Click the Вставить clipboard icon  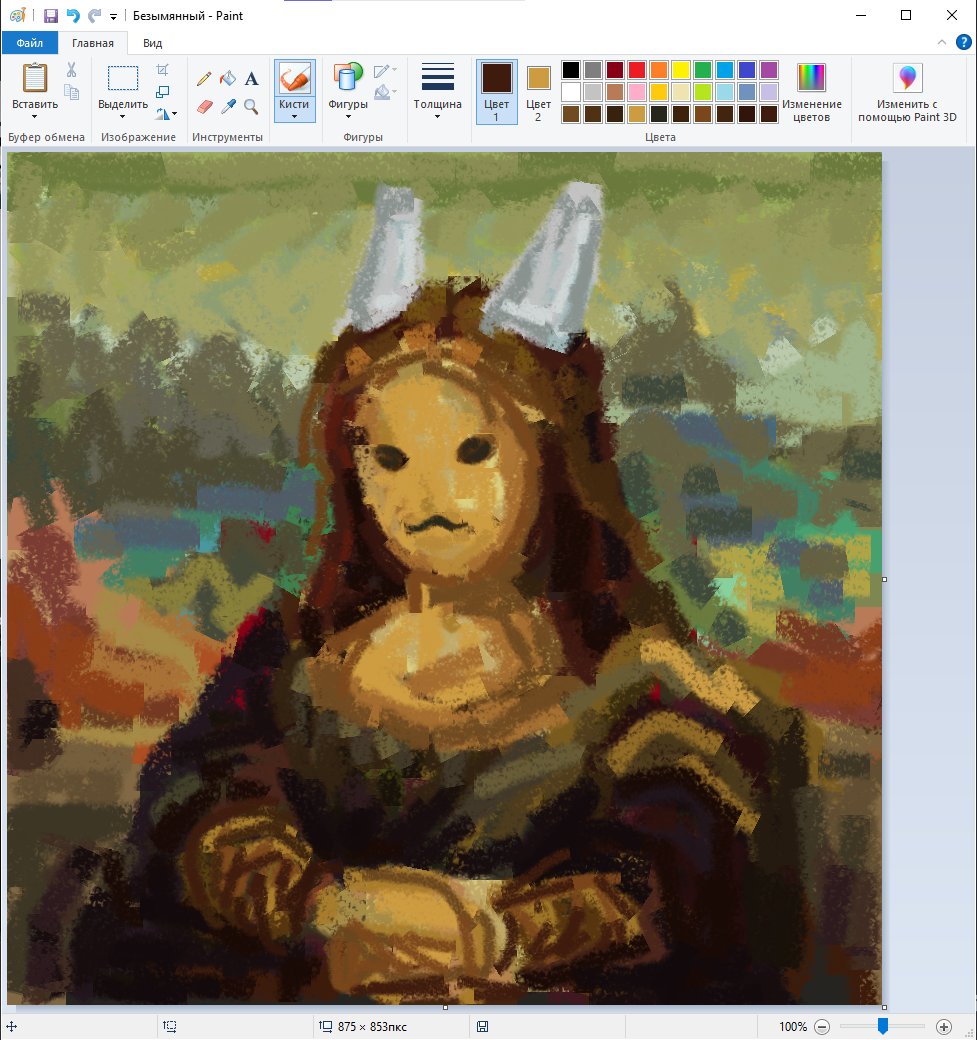tap(34, 78)
